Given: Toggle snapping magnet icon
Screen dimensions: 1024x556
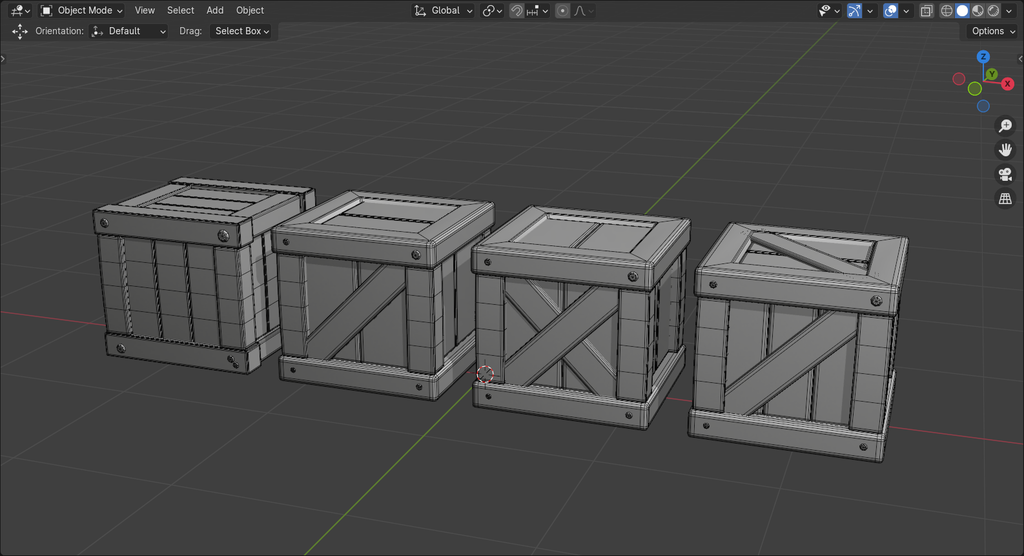Looking at the screenshot, I should tap(517, 10).
